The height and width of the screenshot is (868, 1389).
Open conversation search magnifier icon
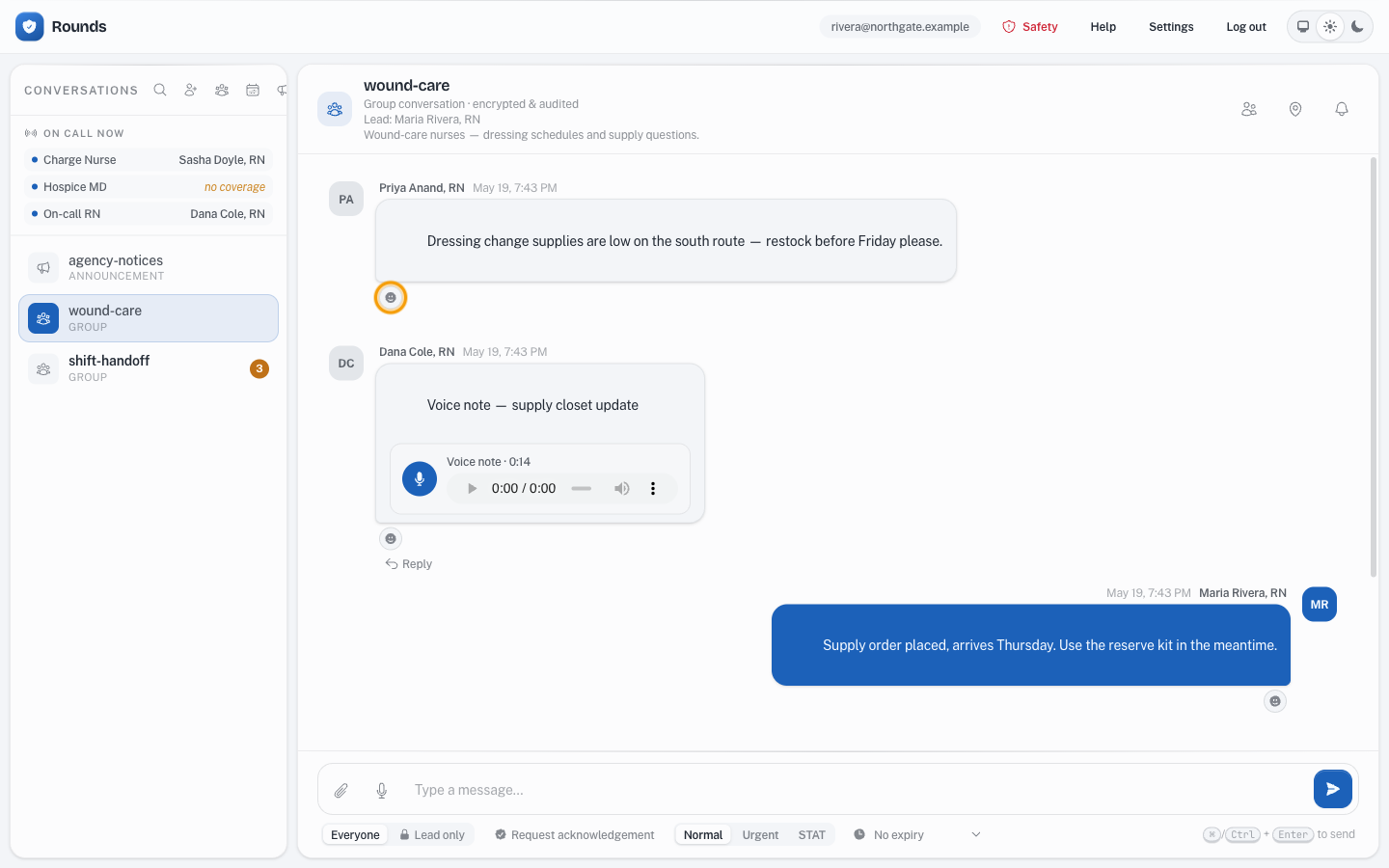(x=160, y=90)
